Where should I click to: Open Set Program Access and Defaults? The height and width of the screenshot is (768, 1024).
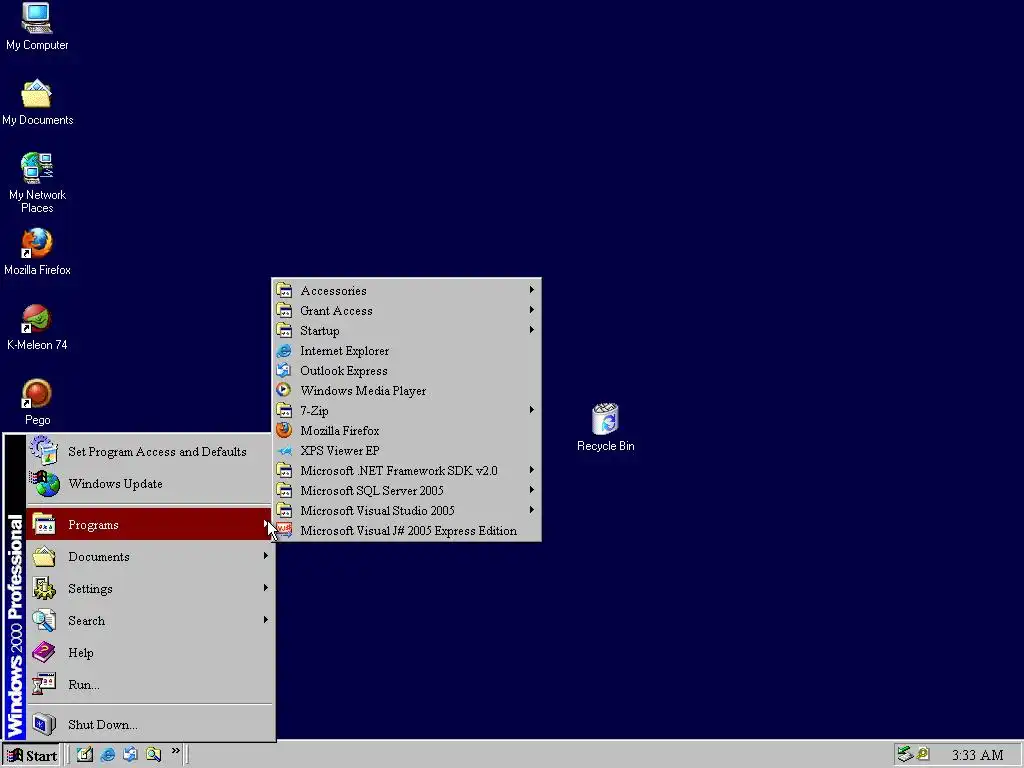click(x=149, y=451)
